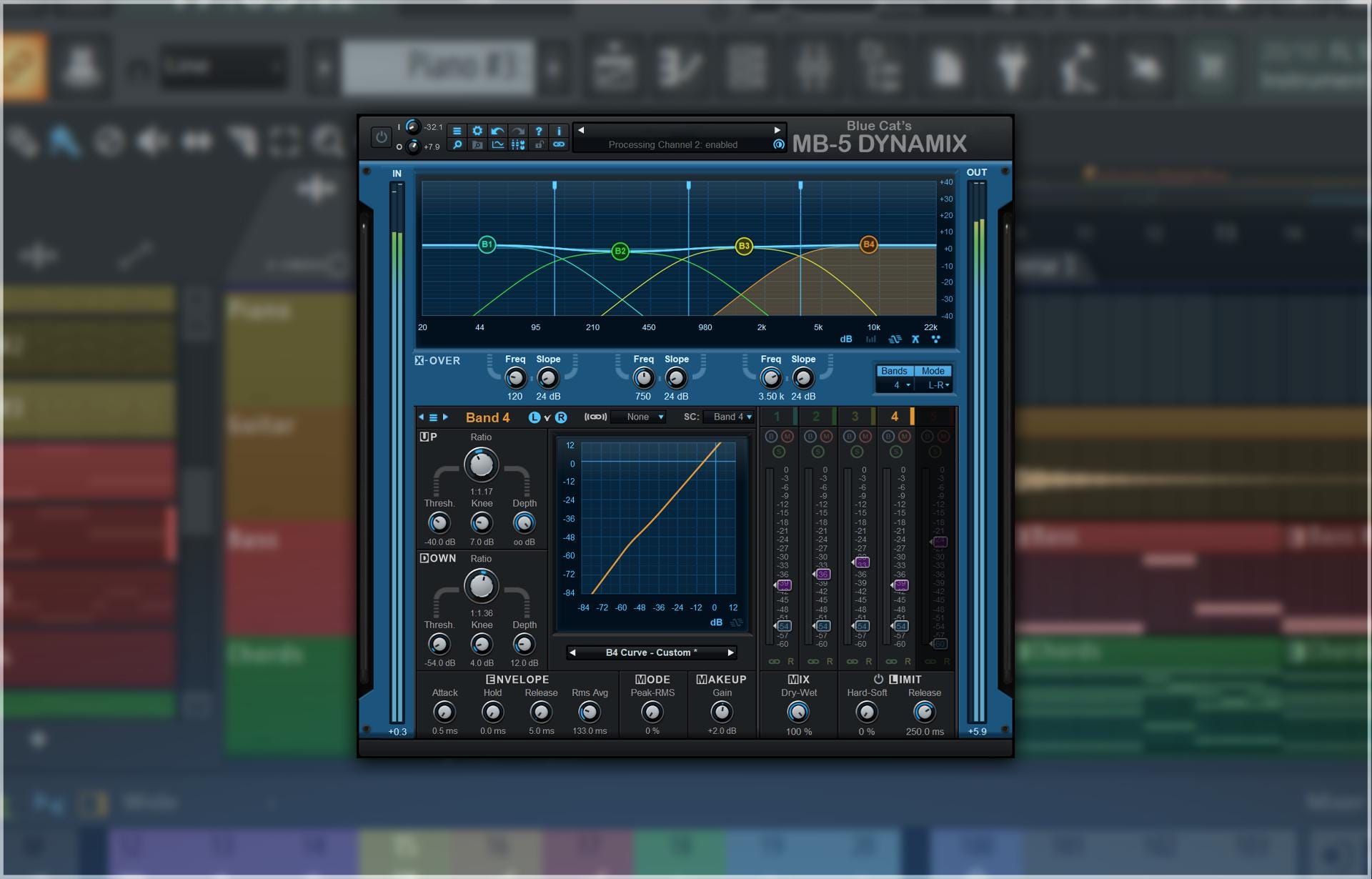The image size is (1372, 879).
Task: Click band 3 purple threshold slider handle
Action: coord(861,562)
